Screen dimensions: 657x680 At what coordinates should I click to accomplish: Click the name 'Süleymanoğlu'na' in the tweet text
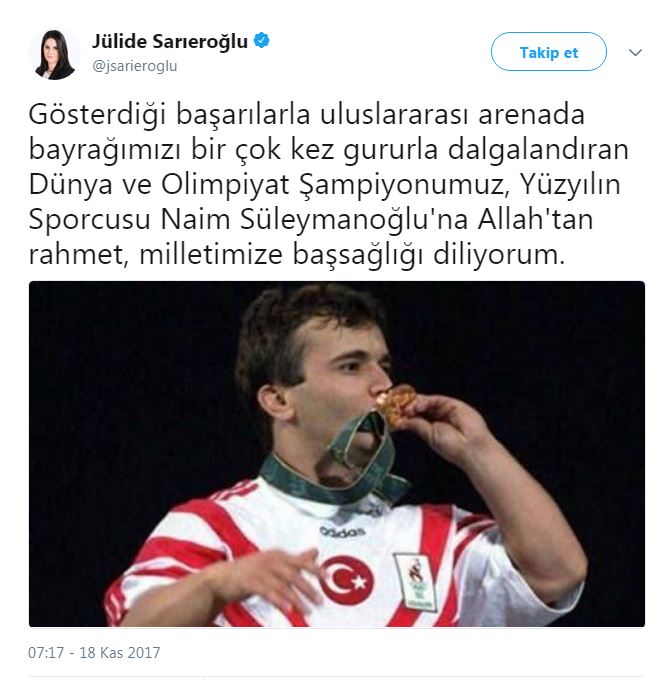[x=354, y=219]
